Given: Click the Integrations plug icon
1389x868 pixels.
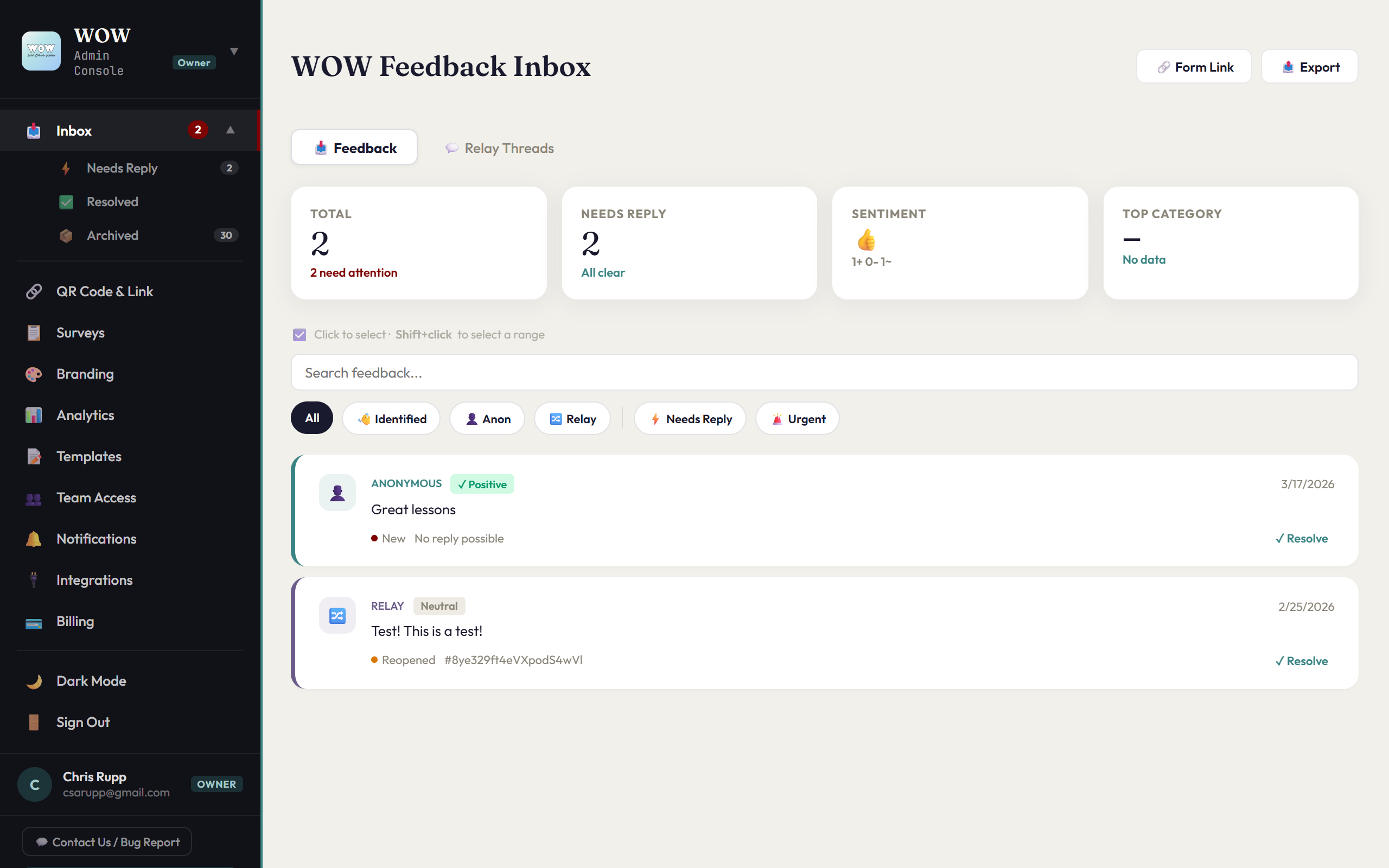Looking at the screenshot, I should tap(33, 580).
